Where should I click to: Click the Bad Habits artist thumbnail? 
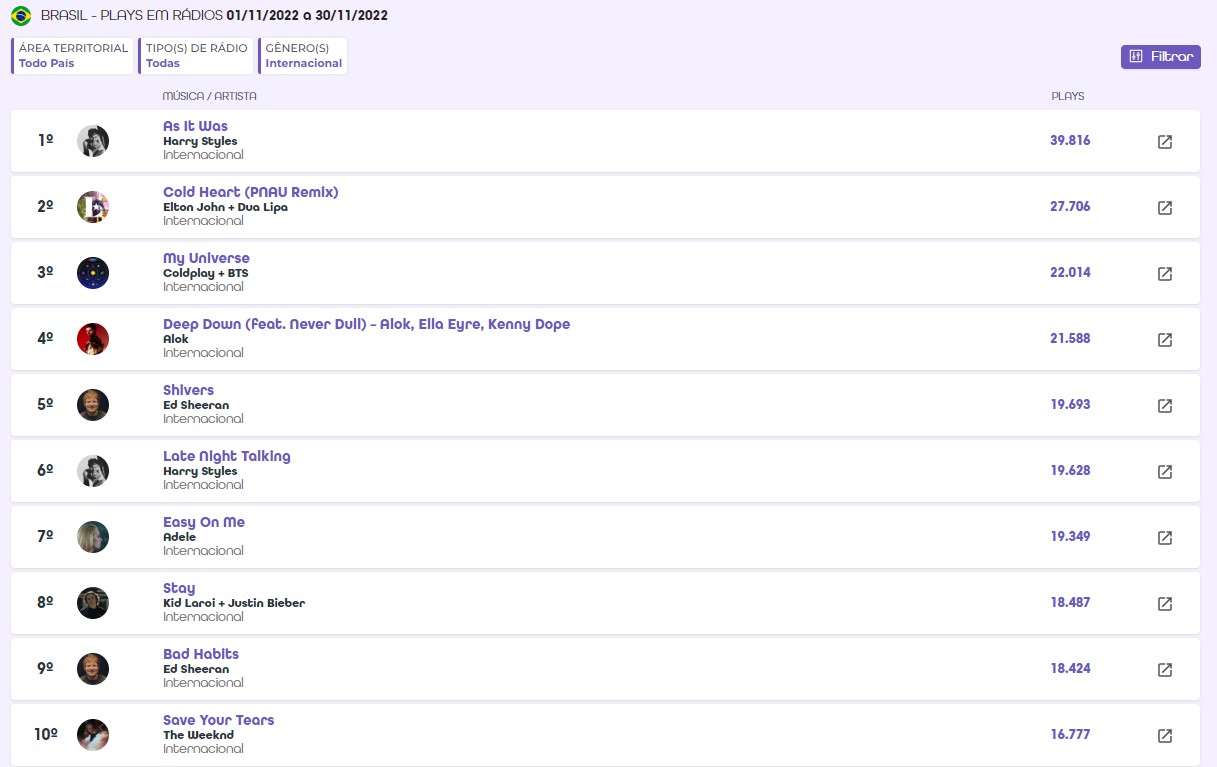coord(93,669)
